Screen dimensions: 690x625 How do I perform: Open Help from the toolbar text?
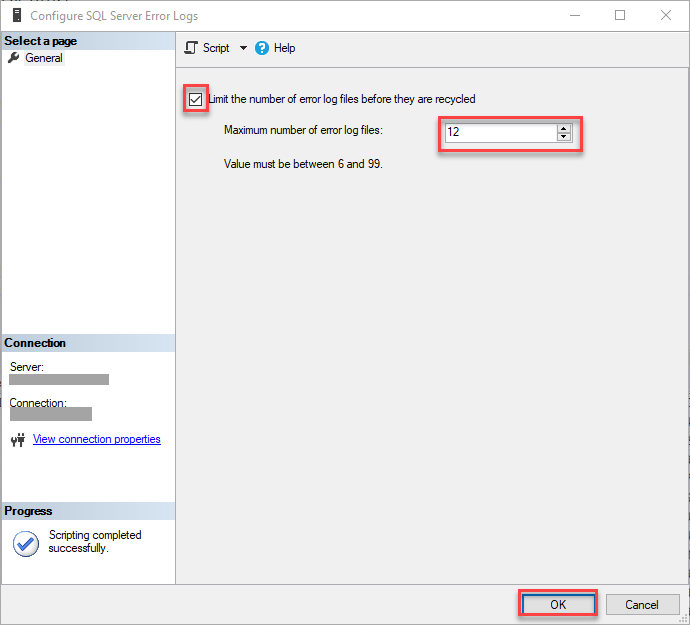point(284,48)
